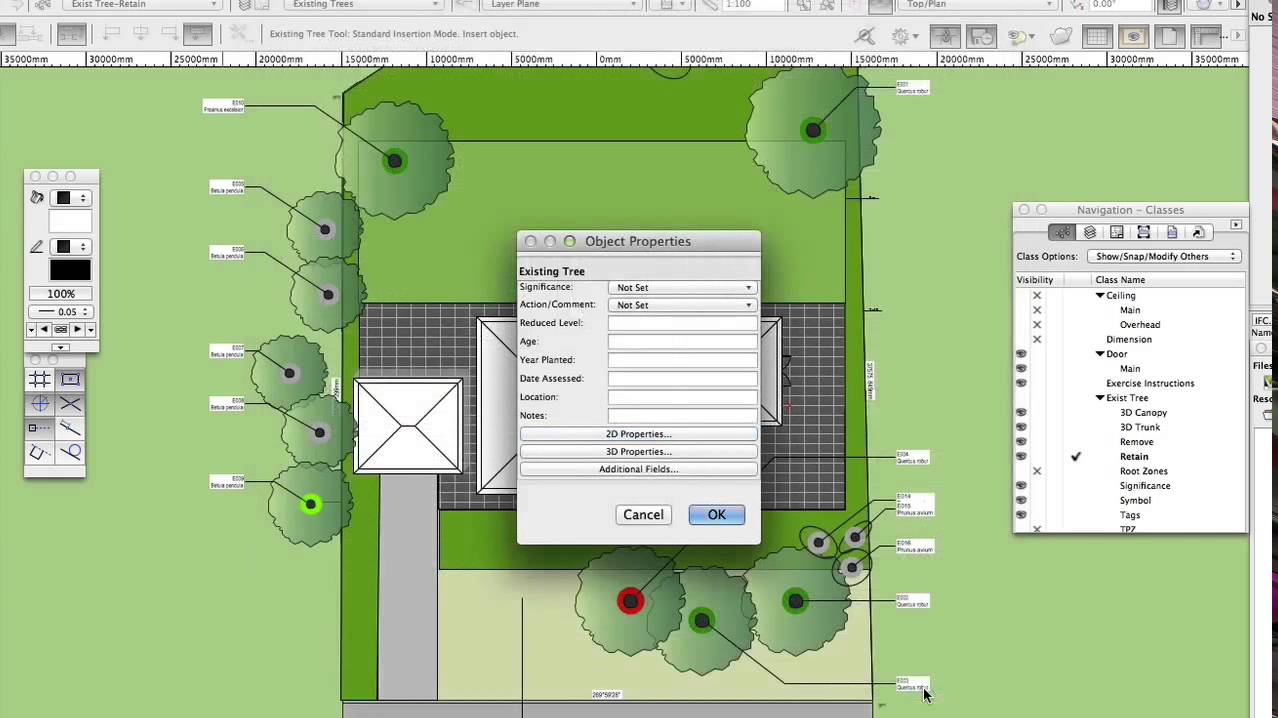Open the Significance dropdown

click(x=682, y=287)
